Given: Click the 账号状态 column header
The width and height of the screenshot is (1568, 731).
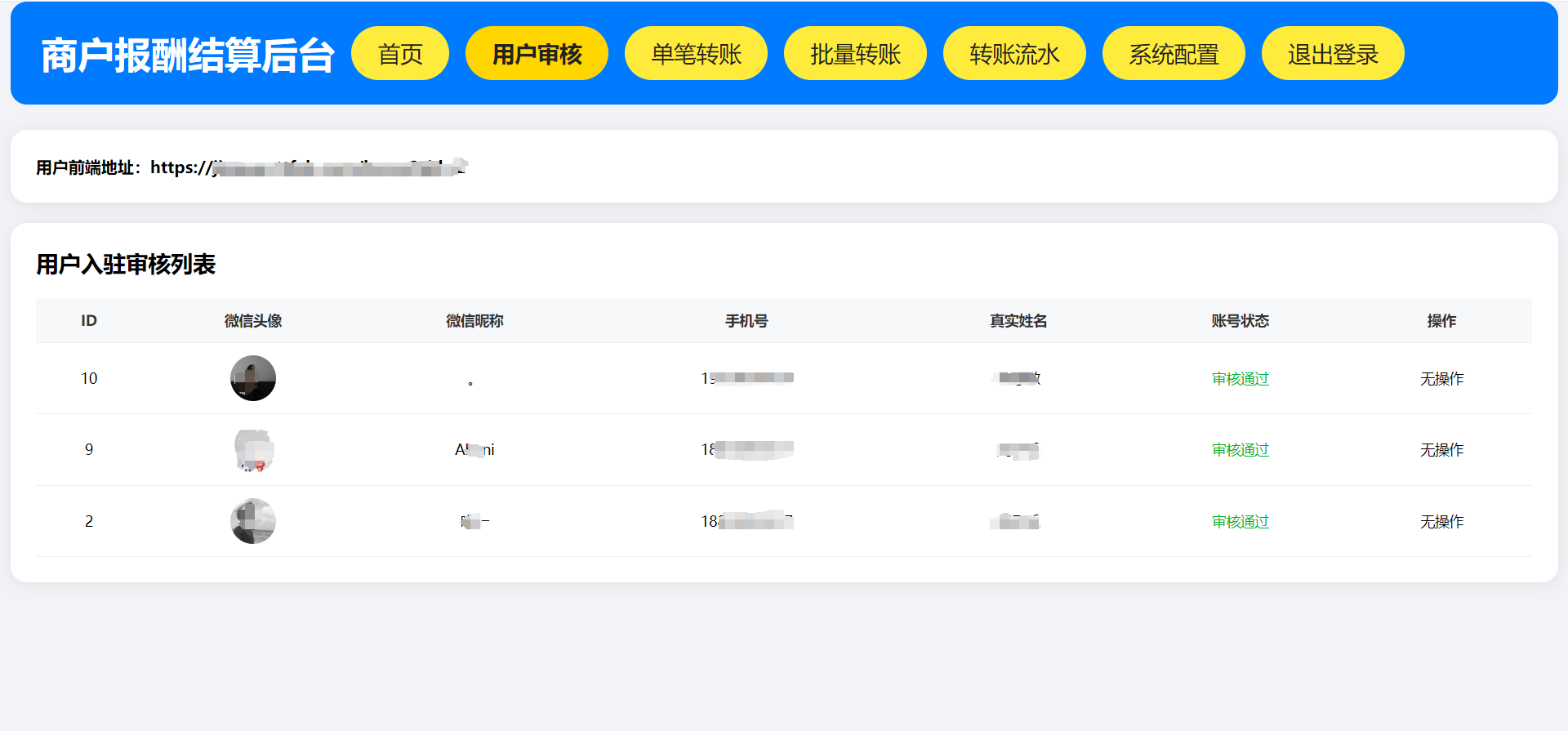Looking at the screenshot, I should pyautogui.click(x=1240, y=321).
